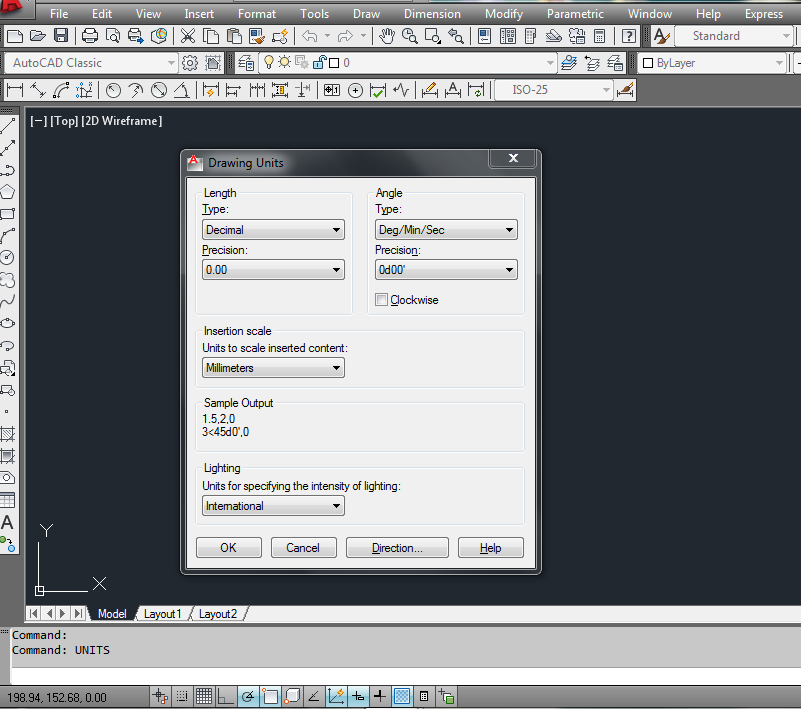Image resolution: width=801 pixels, height=709 pixels.
Task: Select the Angular dimension tool
Action: pos(182,90)
